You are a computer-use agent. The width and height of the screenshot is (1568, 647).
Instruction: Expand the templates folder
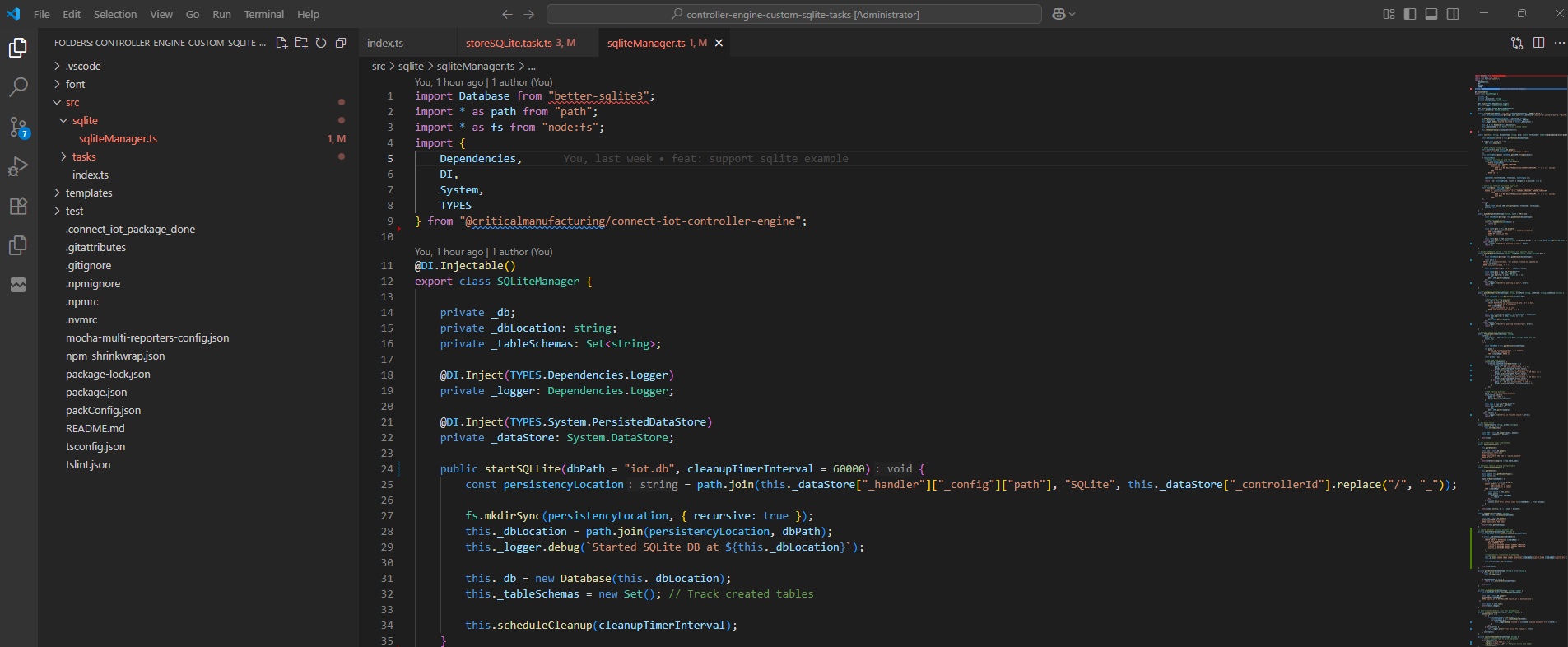tap(89, 193)
